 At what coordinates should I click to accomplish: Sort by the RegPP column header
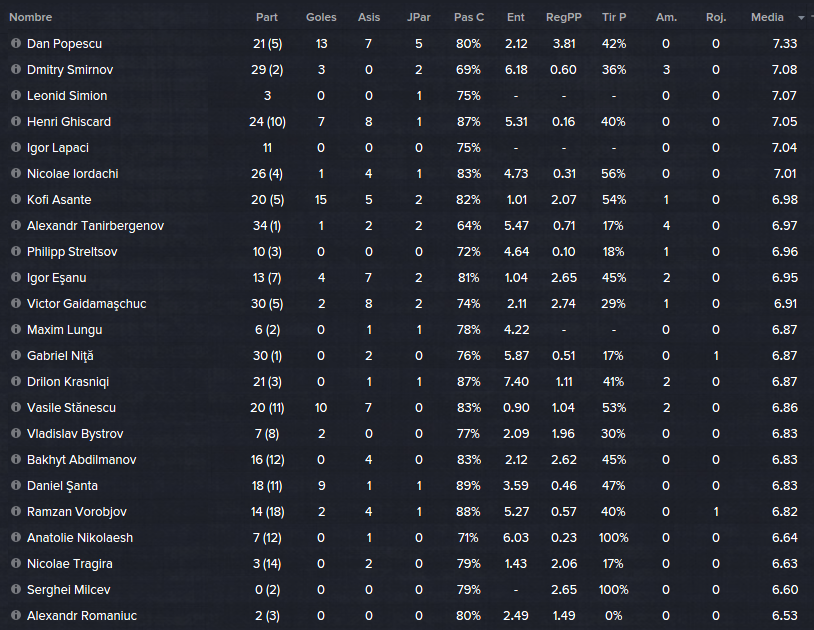[563, 17]
